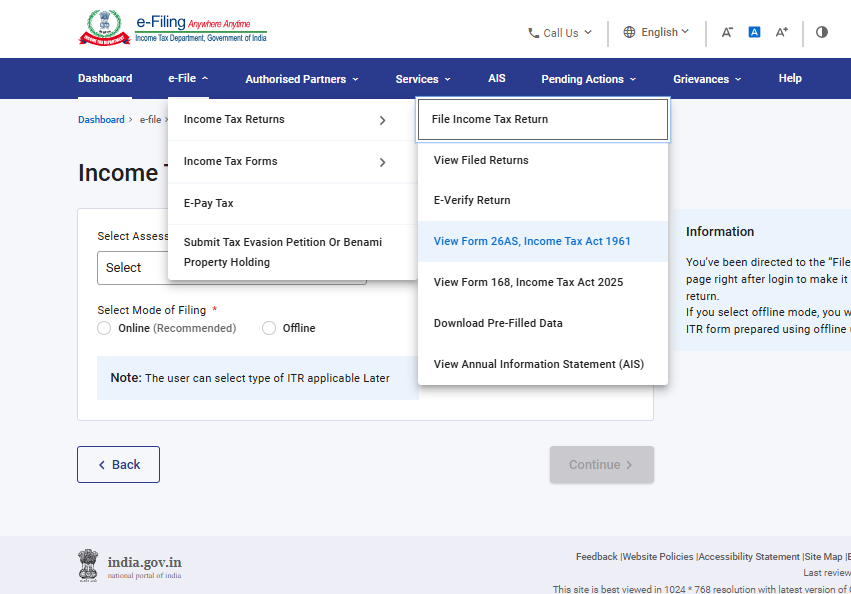Expand the Services menu

pos(423,79)
